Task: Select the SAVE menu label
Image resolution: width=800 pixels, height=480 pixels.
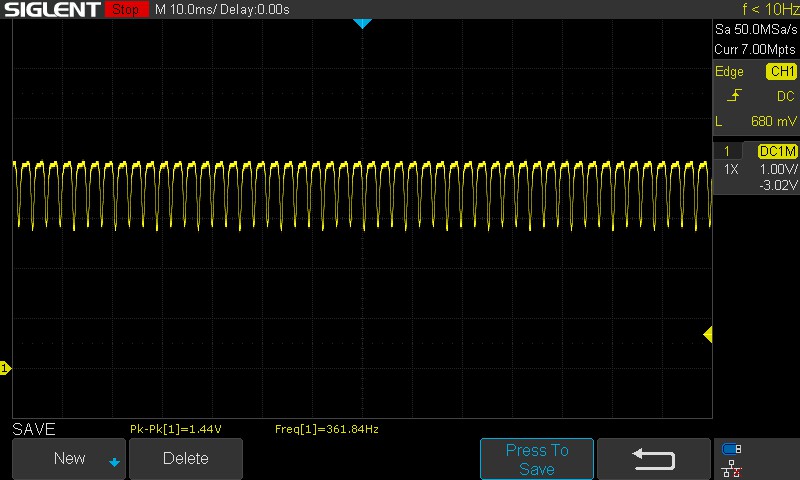Action: coord(33,429)
